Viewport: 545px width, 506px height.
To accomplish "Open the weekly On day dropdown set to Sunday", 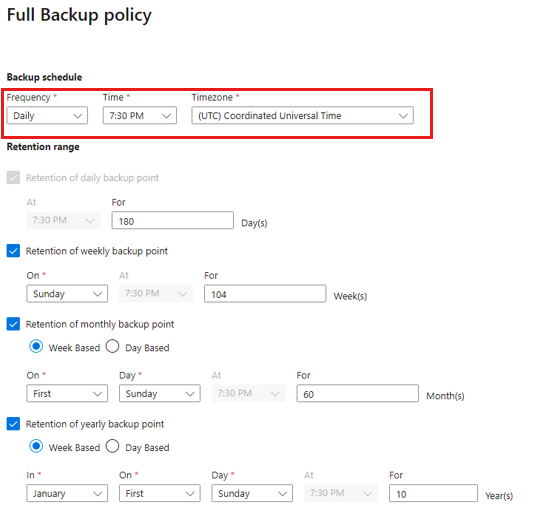I will pos(67,294).
